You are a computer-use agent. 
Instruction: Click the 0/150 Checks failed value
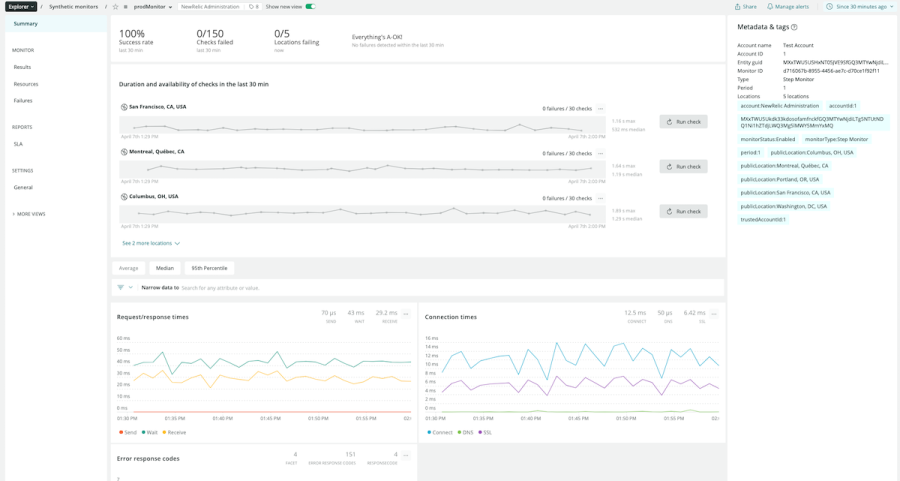tap(210, 34)
